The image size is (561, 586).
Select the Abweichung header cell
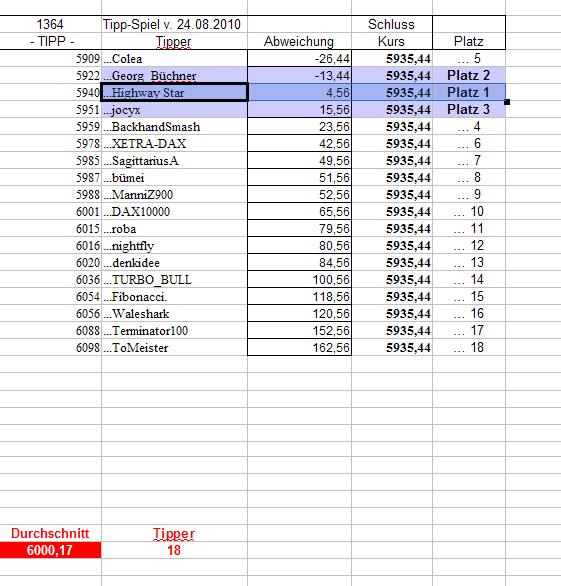pos(299,41)
